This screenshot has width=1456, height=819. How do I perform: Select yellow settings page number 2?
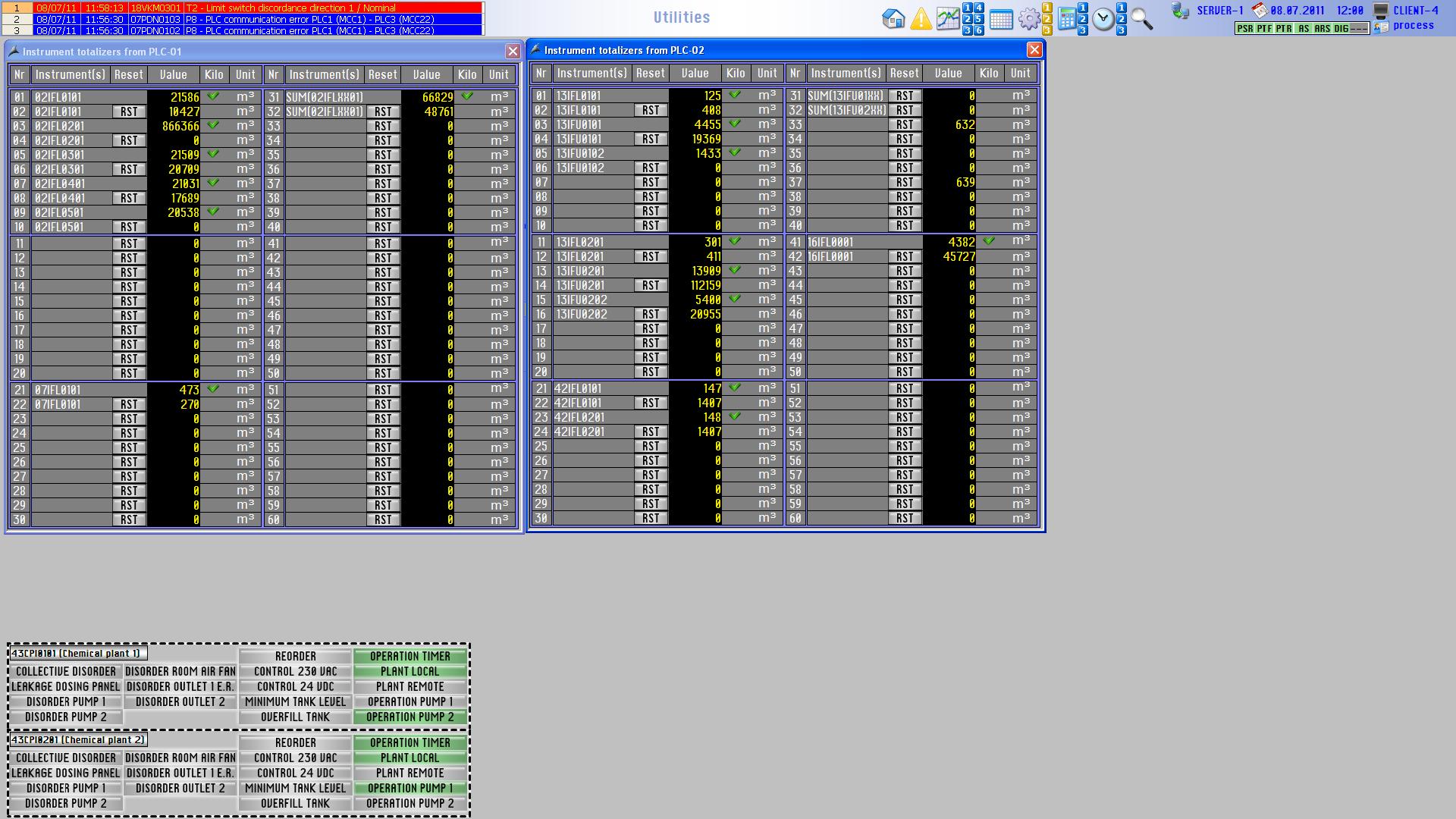[x=1046, y=19]
